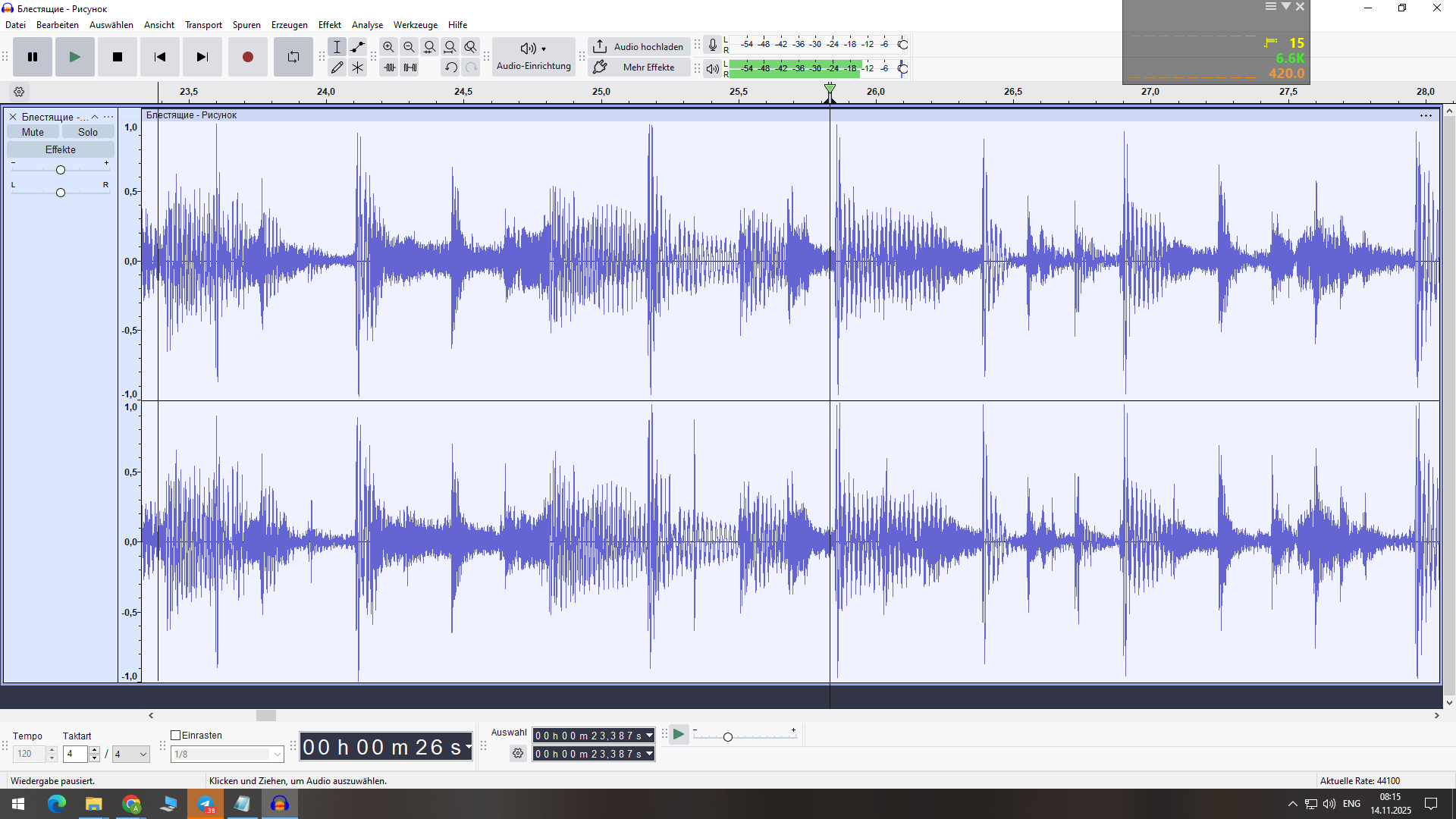Image resolution: width=1456 pixels, height=819 pixels.
Task: Solo the Блестящие track
Action: pyautogui.click(x=88, y=132)
